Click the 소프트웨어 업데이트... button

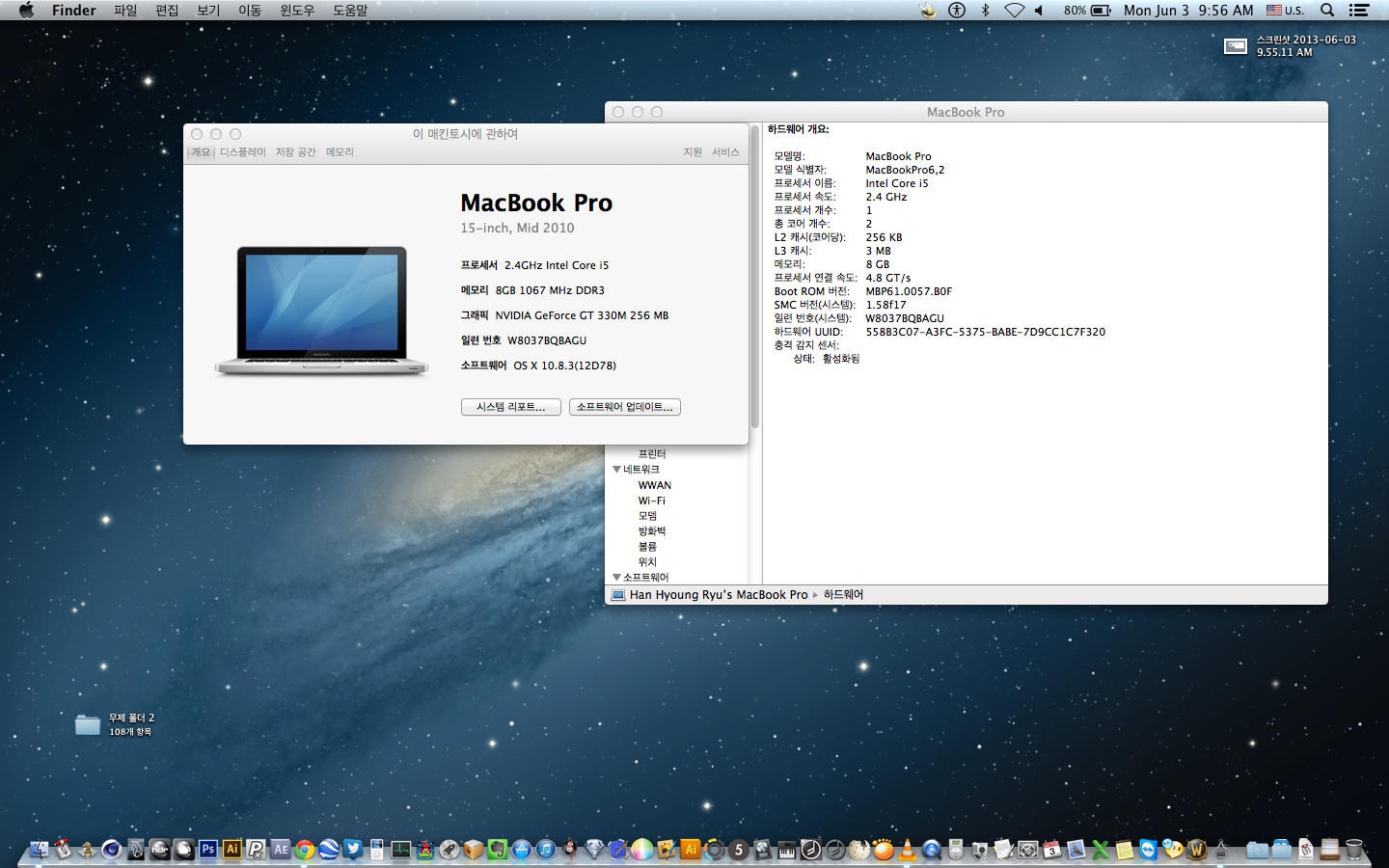click(624, 407)
